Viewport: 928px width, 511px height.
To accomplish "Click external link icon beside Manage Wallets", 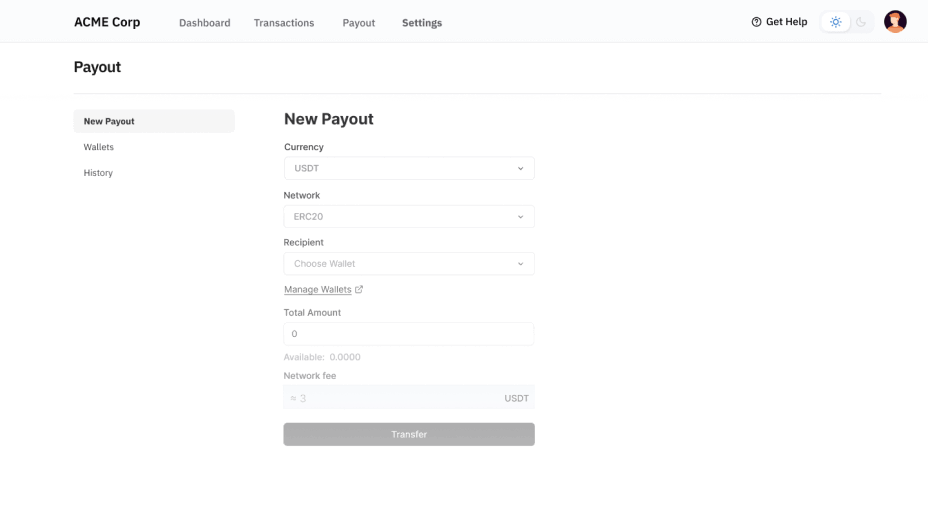I will 359,289.
